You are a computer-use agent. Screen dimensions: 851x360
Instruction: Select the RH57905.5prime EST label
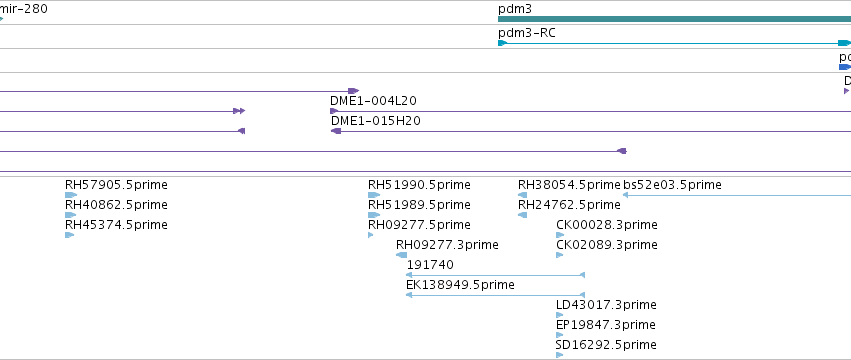click(116, 185)
